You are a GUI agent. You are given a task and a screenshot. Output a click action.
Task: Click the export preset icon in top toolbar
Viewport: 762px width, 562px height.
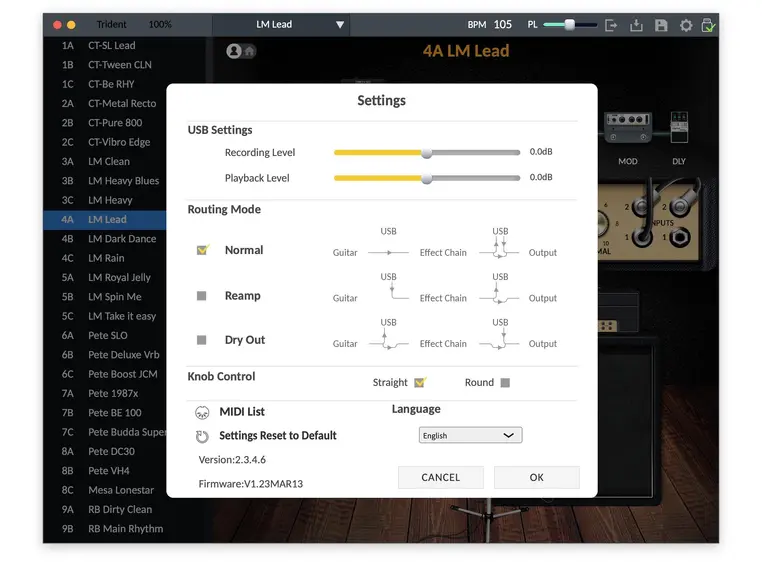(x=611, y=25)
